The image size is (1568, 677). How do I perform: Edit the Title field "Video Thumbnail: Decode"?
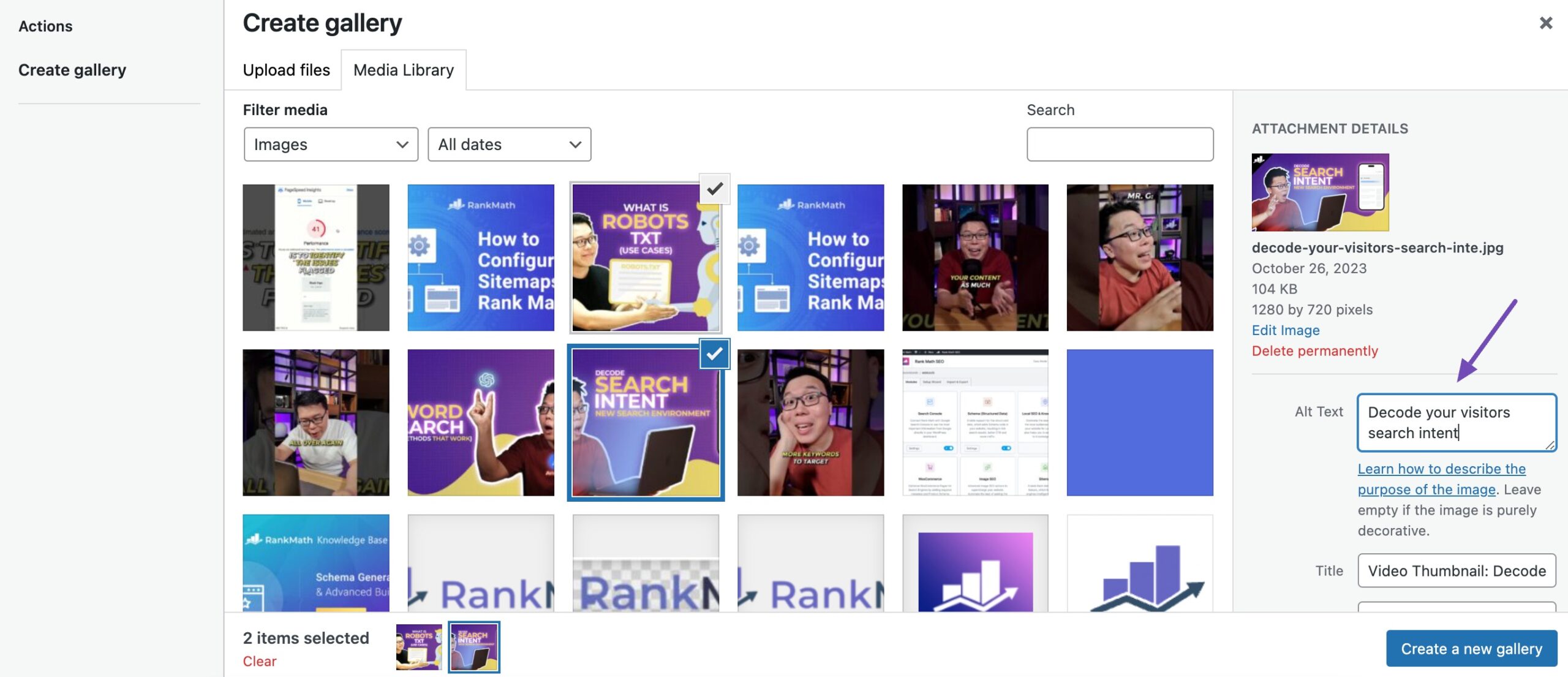tap(1457, 570)
